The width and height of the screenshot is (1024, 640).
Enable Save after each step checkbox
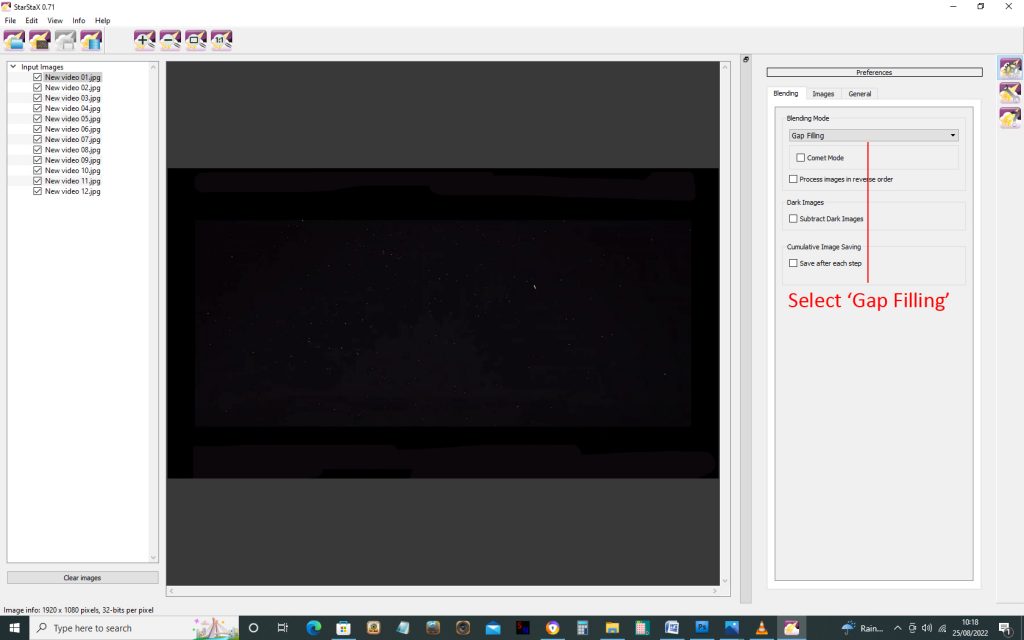pyautogui.click(x=793, y=263)
